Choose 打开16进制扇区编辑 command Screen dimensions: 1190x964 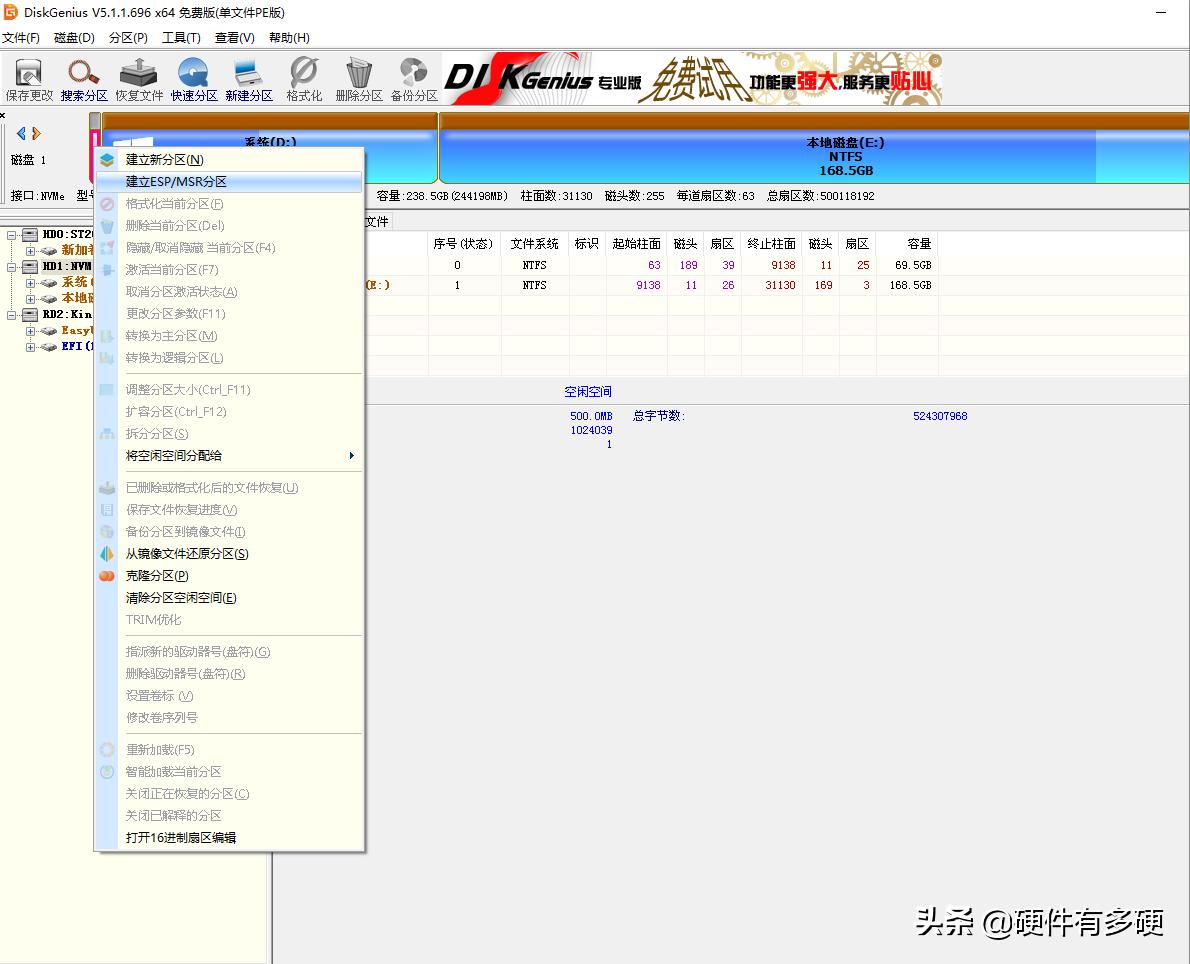[x=180, y=838]
